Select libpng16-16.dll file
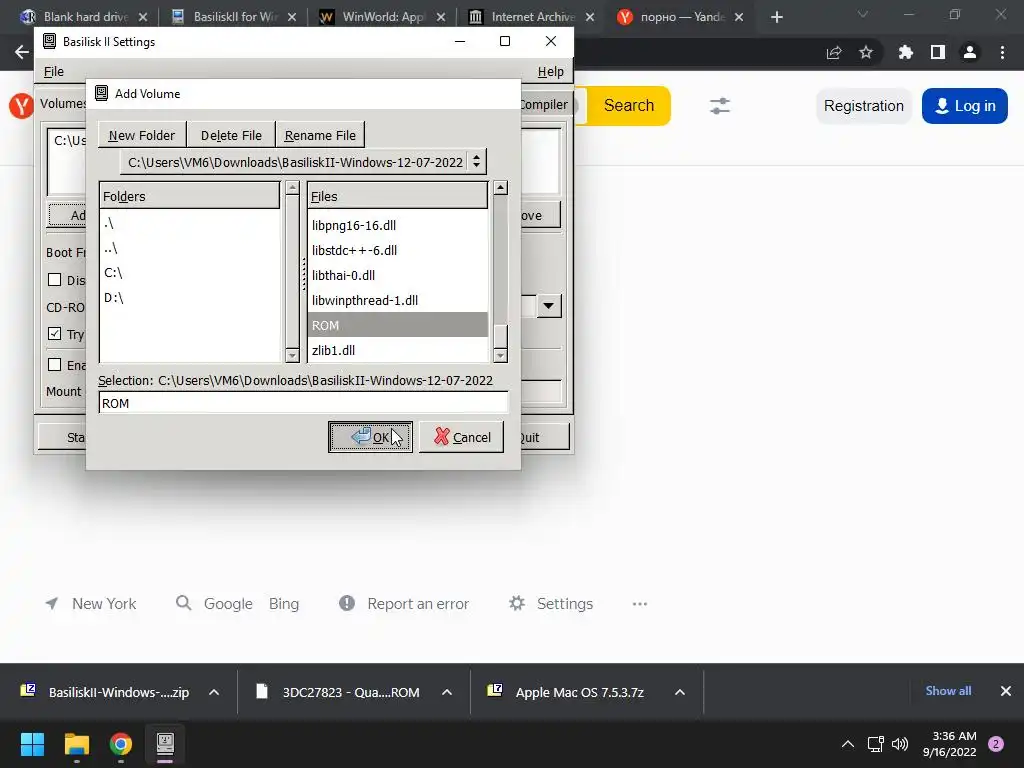Screen dimensions: 1024x768 click(398, 226)
